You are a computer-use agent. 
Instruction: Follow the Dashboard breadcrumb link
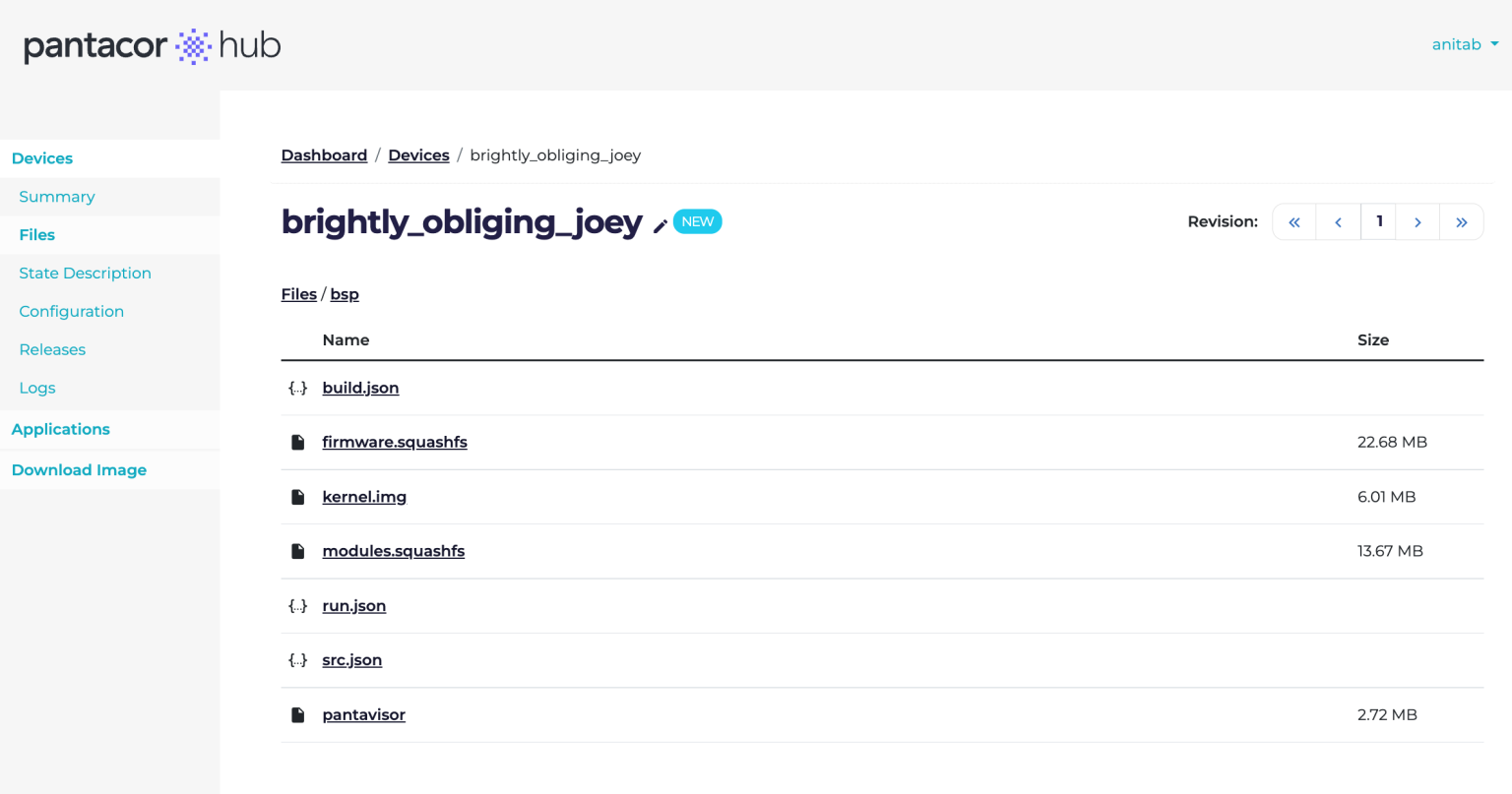point(324,155)
